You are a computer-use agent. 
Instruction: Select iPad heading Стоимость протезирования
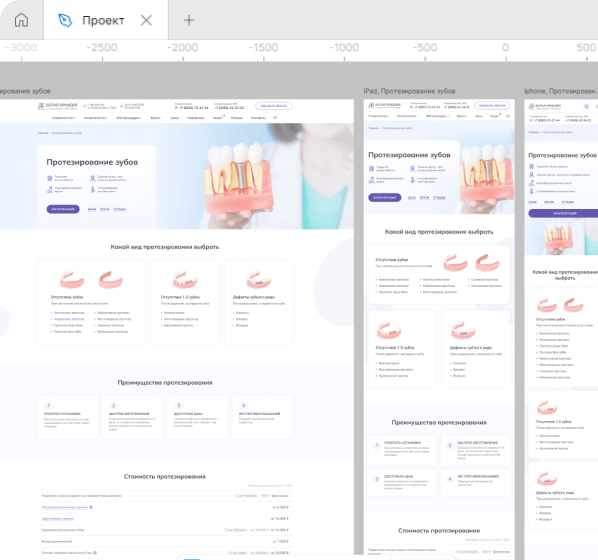439,531
